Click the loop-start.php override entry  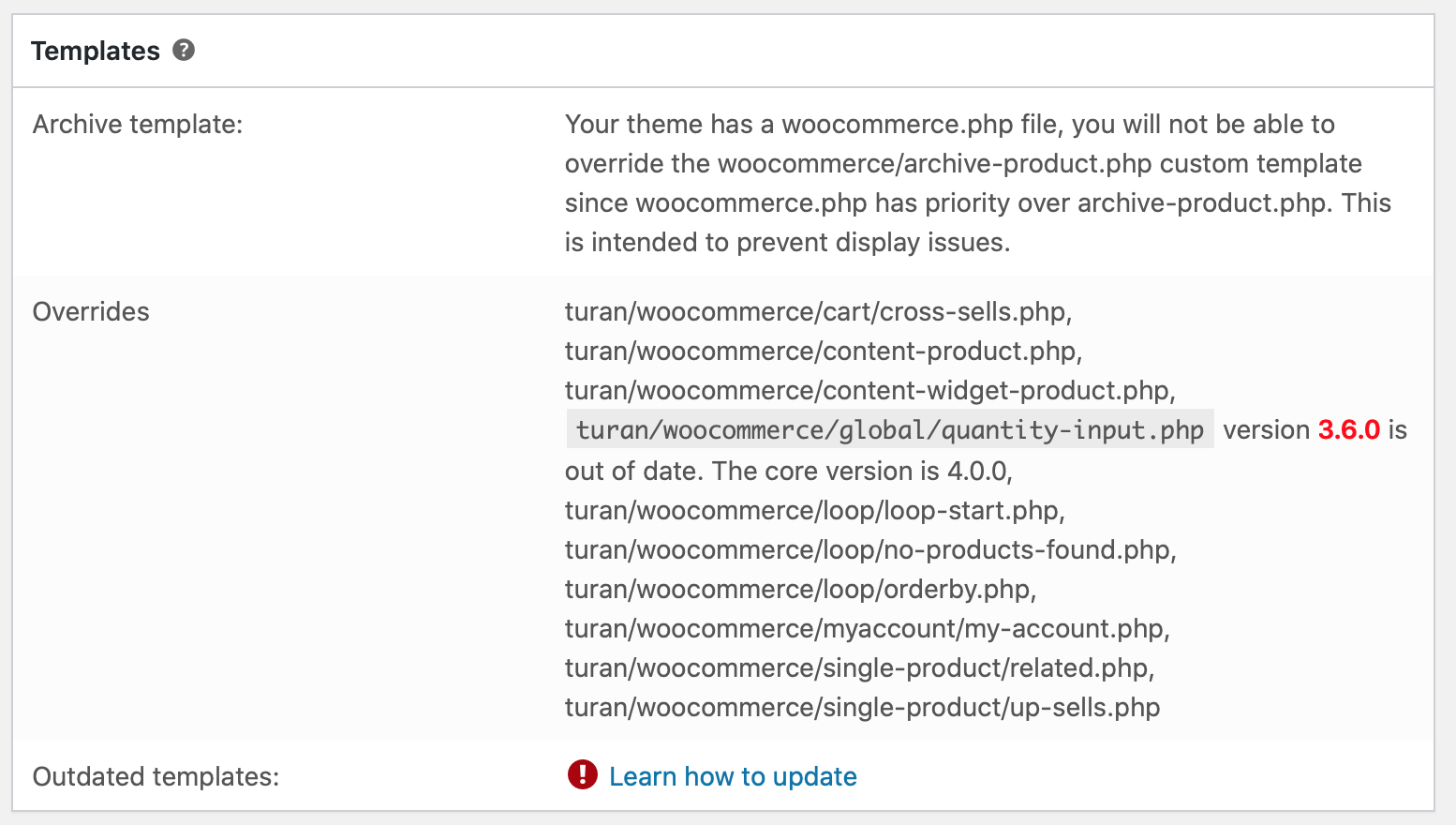pyautogui.click(x=814, y=510)
